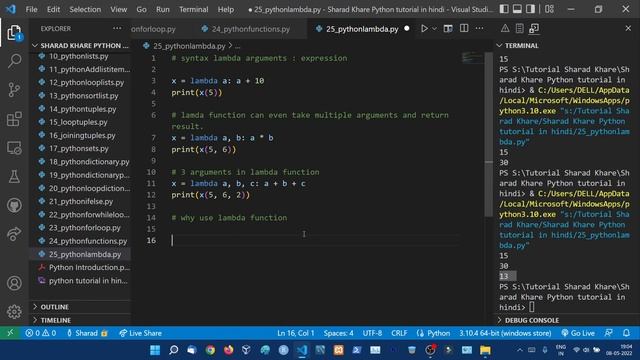Switch to the 25_pythonlambda.py tab
The image size is (640, 360).
[x=362, y=29]
